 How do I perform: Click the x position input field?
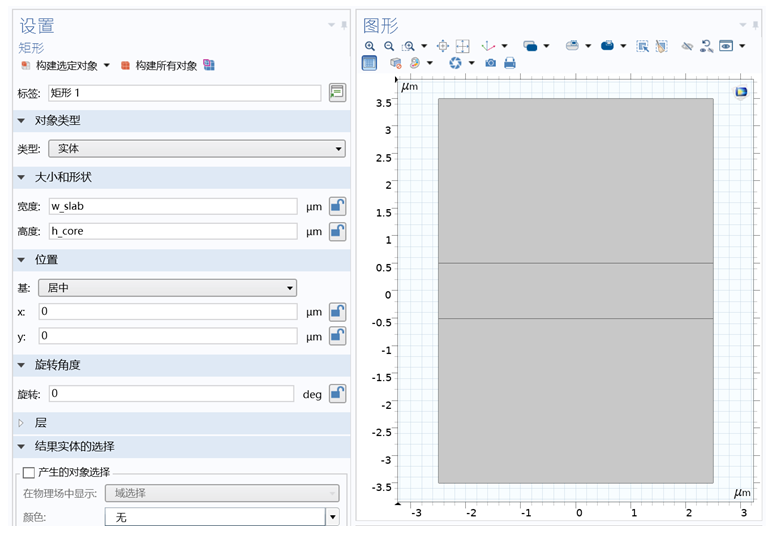(x=168, y=312)
